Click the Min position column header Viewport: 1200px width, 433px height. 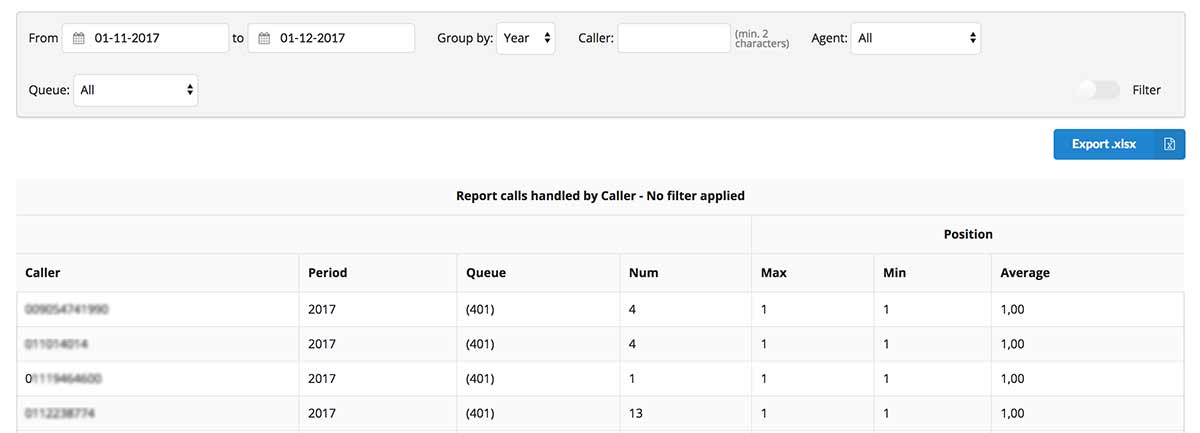[893, 272]
